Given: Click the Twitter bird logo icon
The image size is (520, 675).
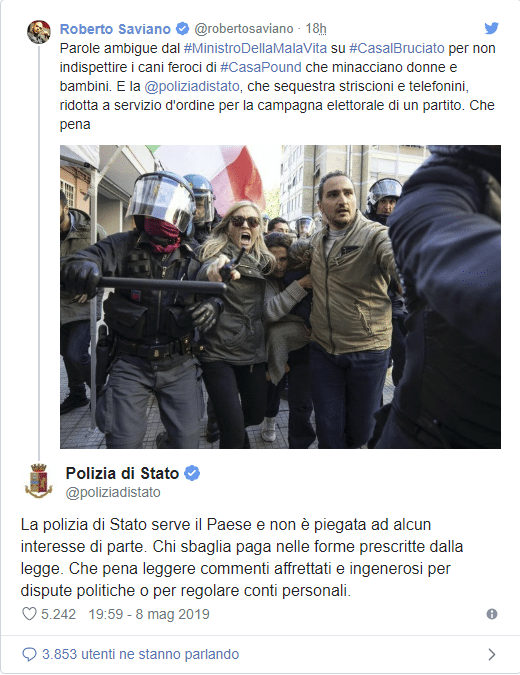Looking at the screenshot, I should (x=491, y=28).
